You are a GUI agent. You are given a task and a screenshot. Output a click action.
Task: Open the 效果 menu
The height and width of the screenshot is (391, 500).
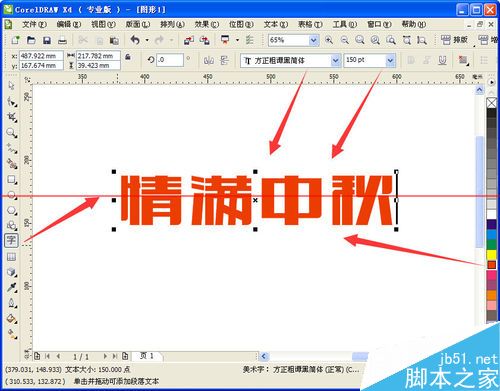pos(206,24)
